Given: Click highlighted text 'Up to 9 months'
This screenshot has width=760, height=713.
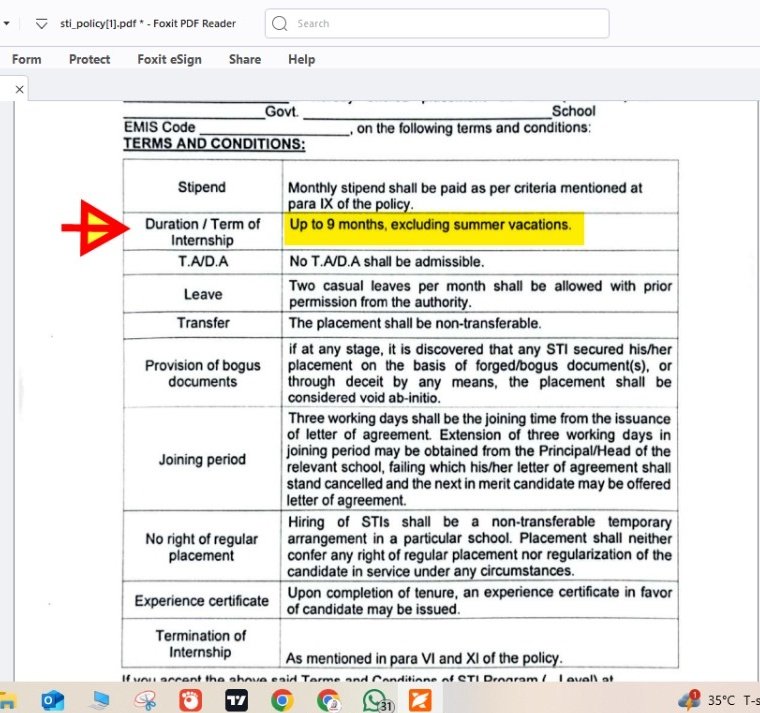Looking at the screenshot, I should point(338,224).
